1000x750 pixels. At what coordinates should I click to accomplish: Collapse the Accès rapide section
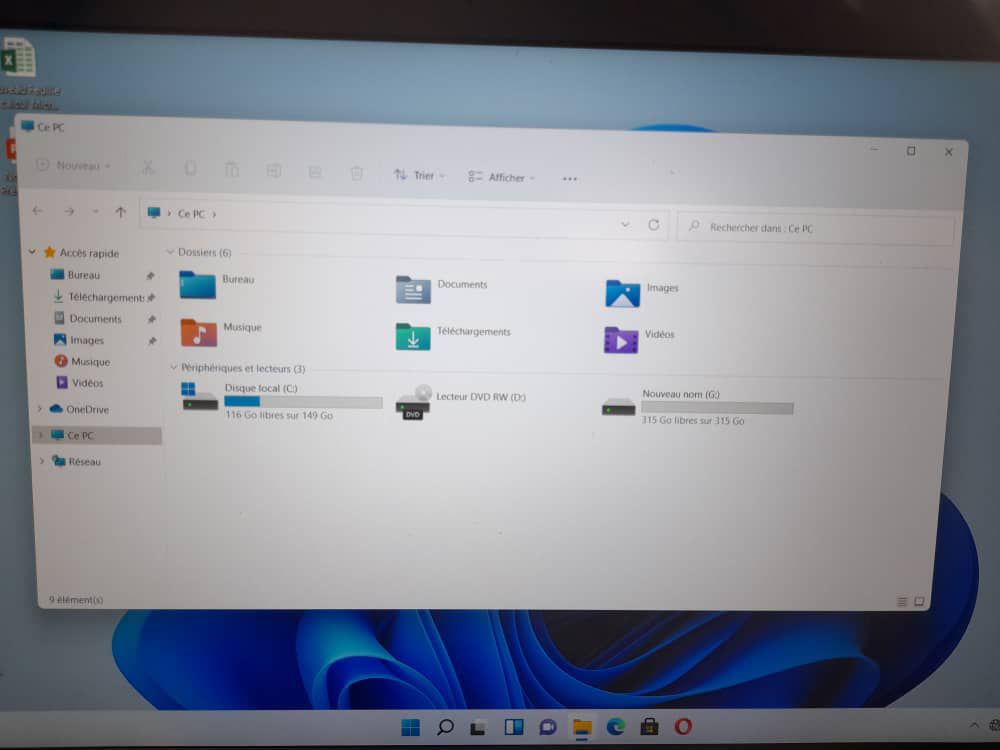31,252
